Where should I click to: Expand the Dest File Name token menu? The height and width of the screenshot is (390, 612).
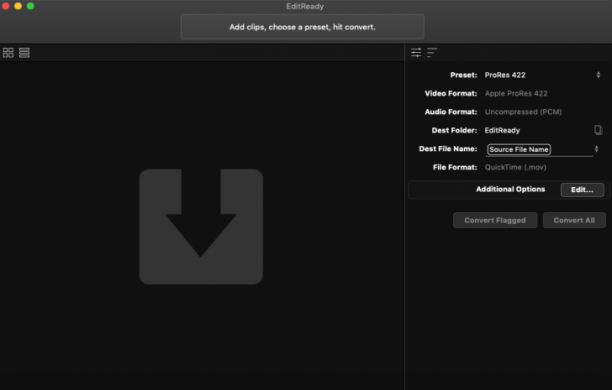click(596, 149)
